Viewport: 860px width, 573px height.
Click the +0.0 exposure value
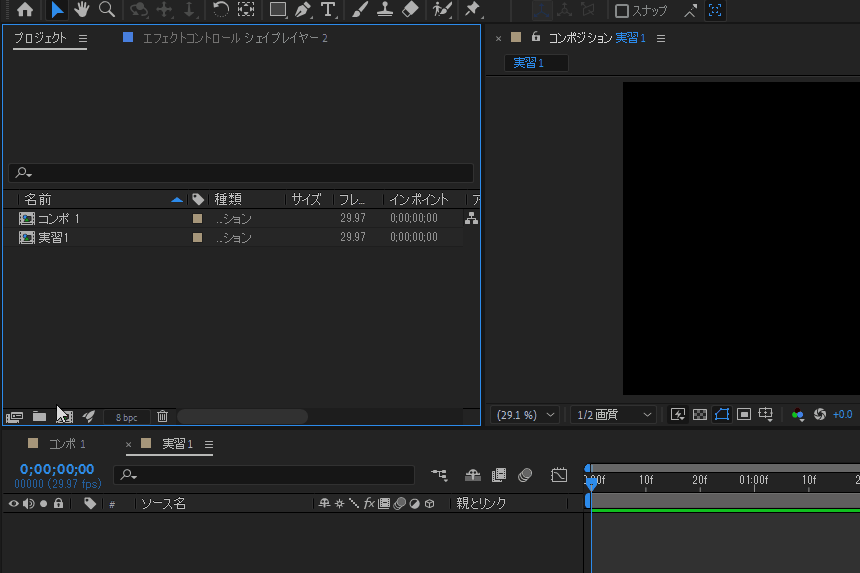click(842, 415)
